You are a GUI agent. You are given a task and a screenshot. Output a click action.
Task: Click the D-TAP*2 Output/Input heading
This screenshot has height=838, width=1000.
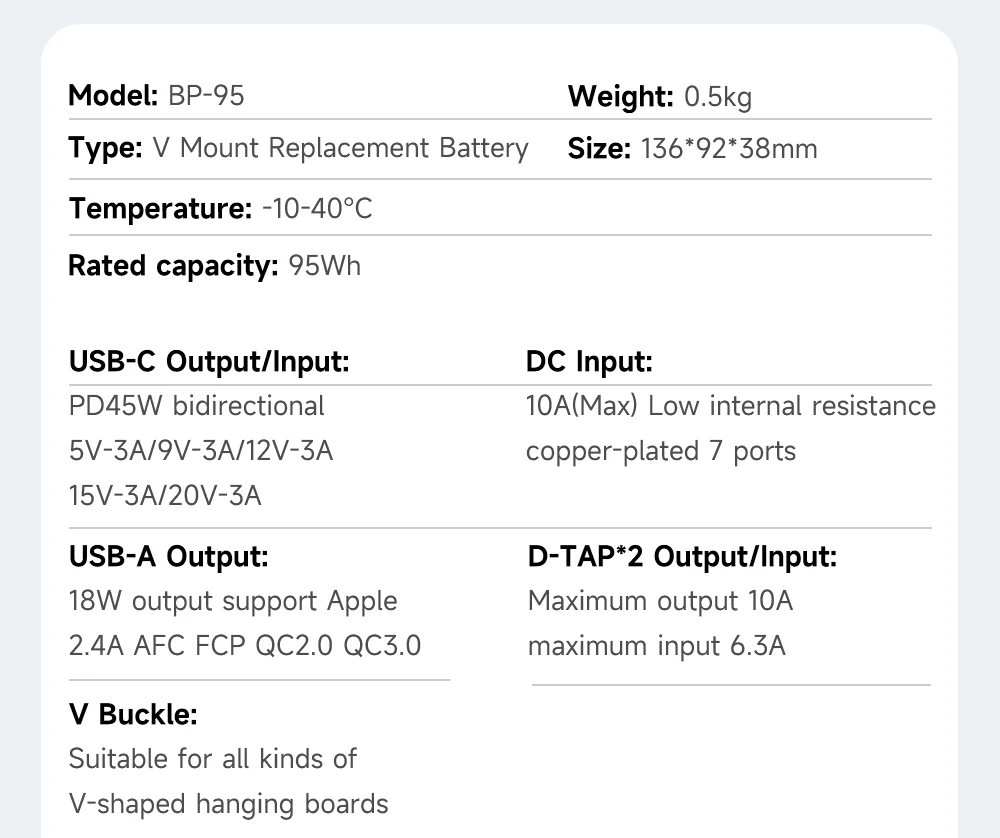pyautogui.click(x=682, y=556)
